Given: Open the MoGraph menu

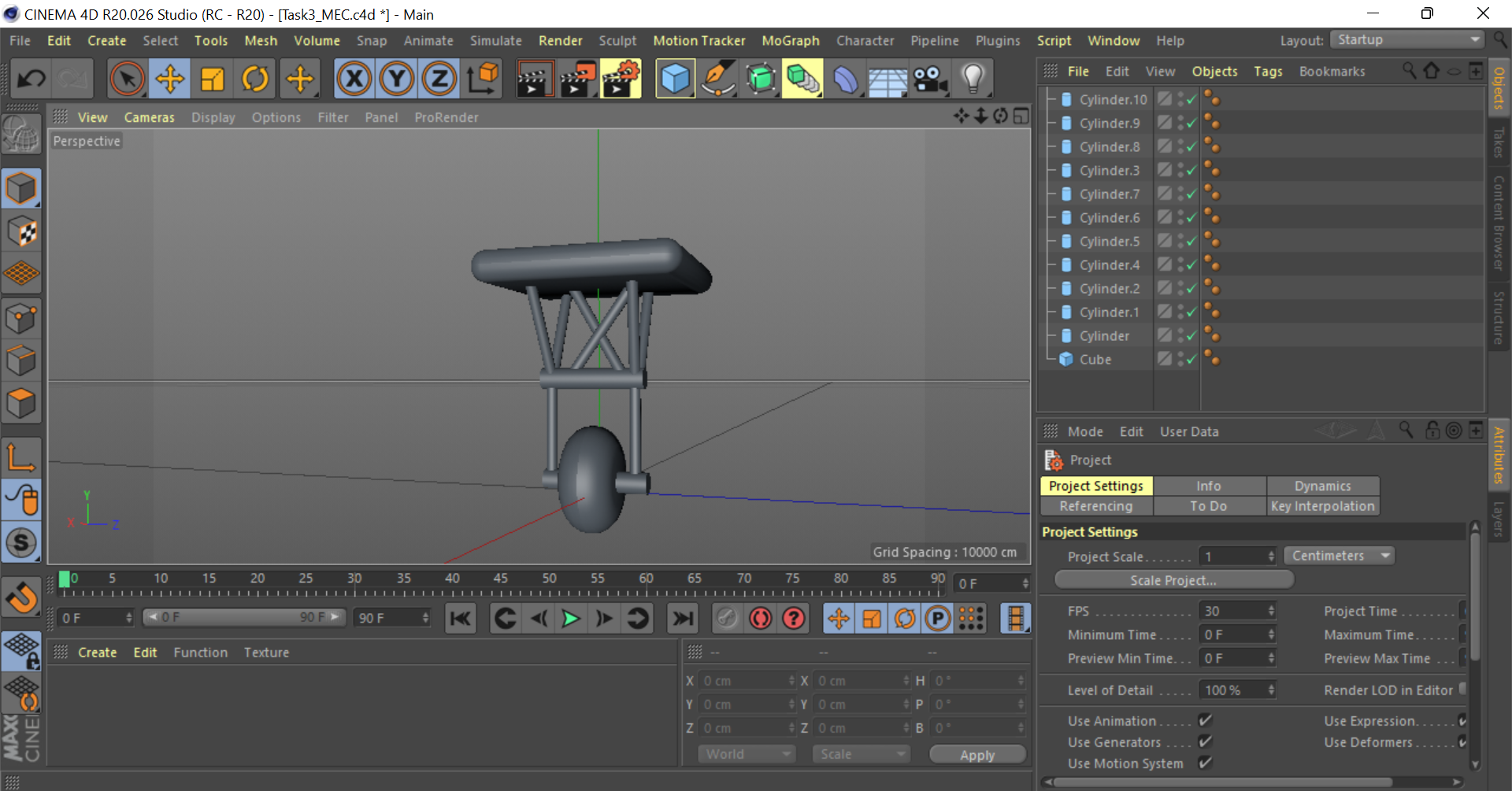Looking at the screenshot, I should click(x=790, y=41).
